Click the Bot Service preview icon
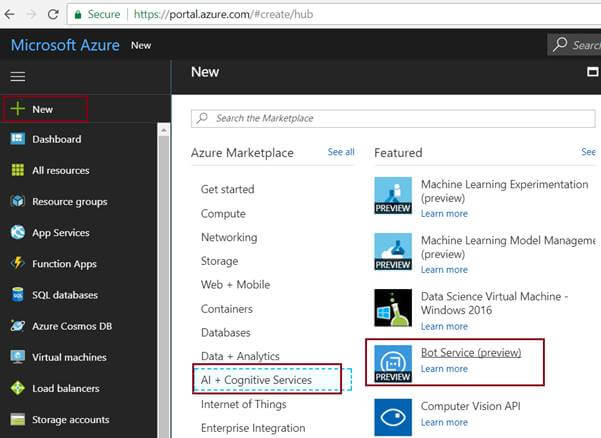The height and width of the screenshot is (438, 601). [x=393, y=364]
